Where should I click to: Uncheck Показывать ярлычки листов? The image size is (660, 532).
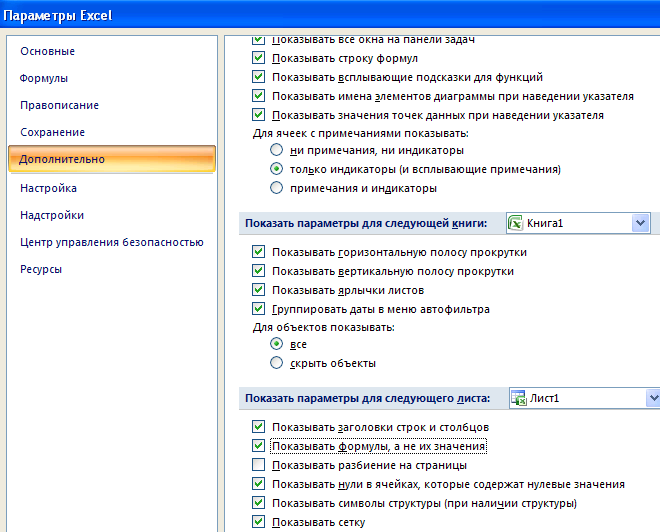click(258, 290)
